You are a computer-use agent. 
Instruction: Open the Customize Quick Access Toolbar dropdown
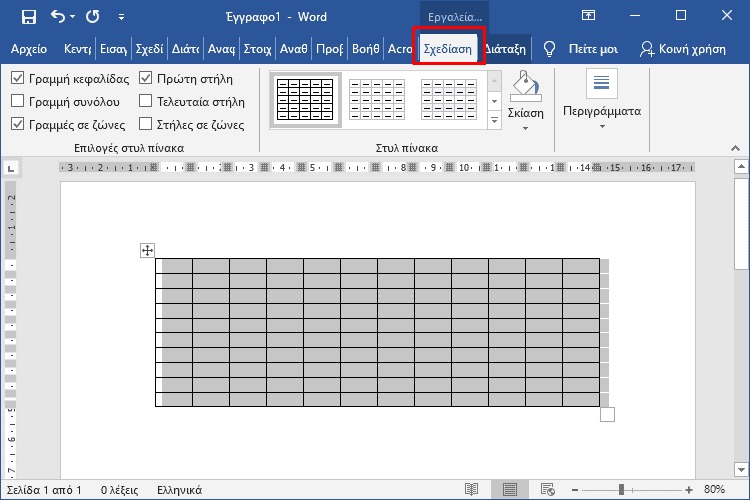pyautogui.click(x=122, y=17)
